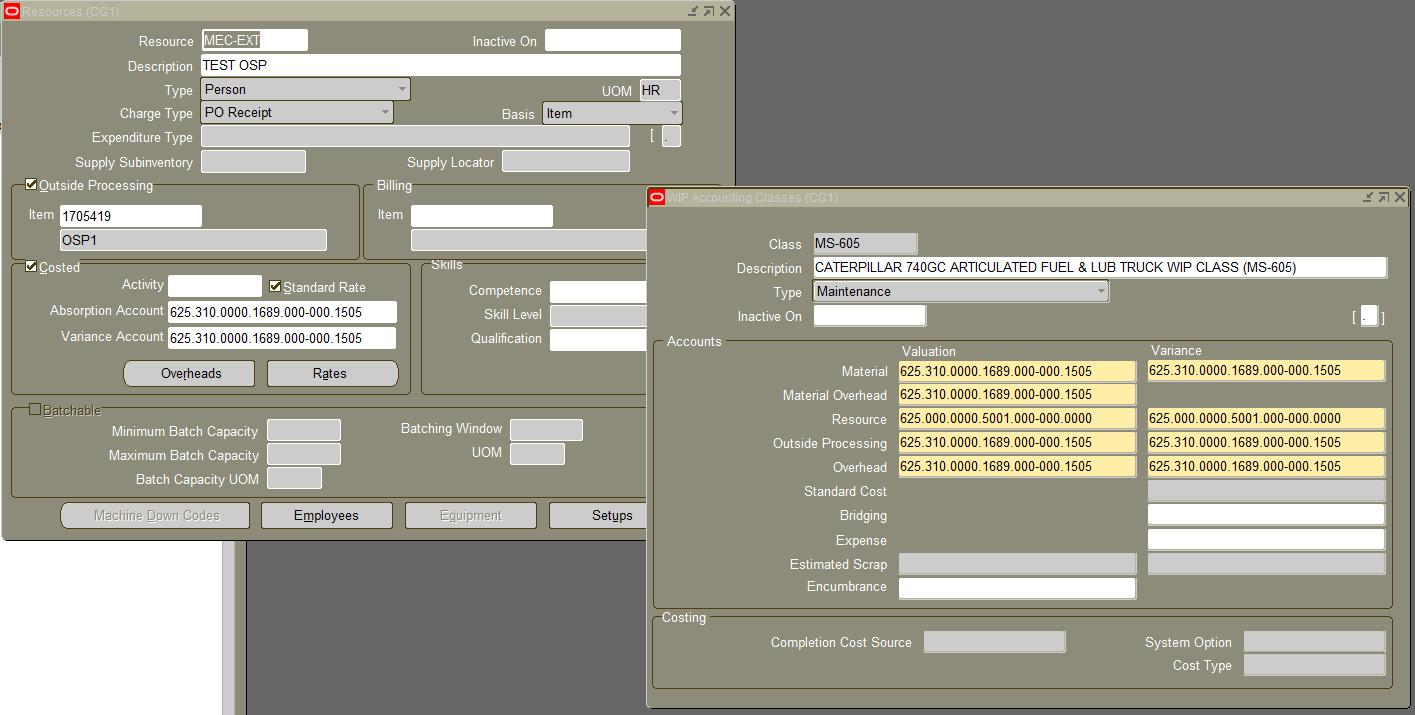Image resolution: width=1415 pixels, height=715 pixels.
Task: Click the Standard Cost Variance field
Action: pos(1266,491)
